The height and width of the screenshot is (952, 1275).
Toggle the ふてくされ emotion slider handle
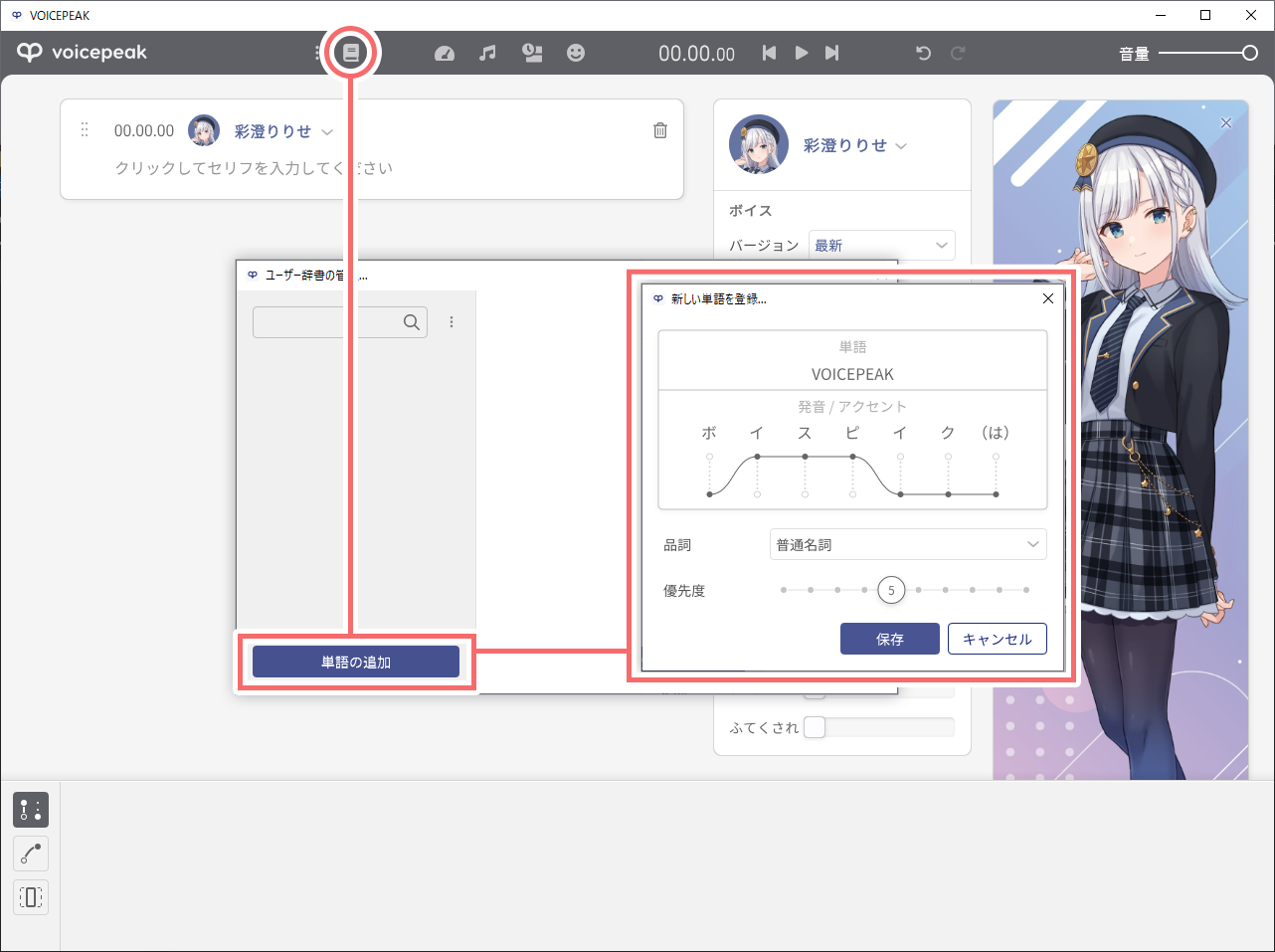pos(815,727)
